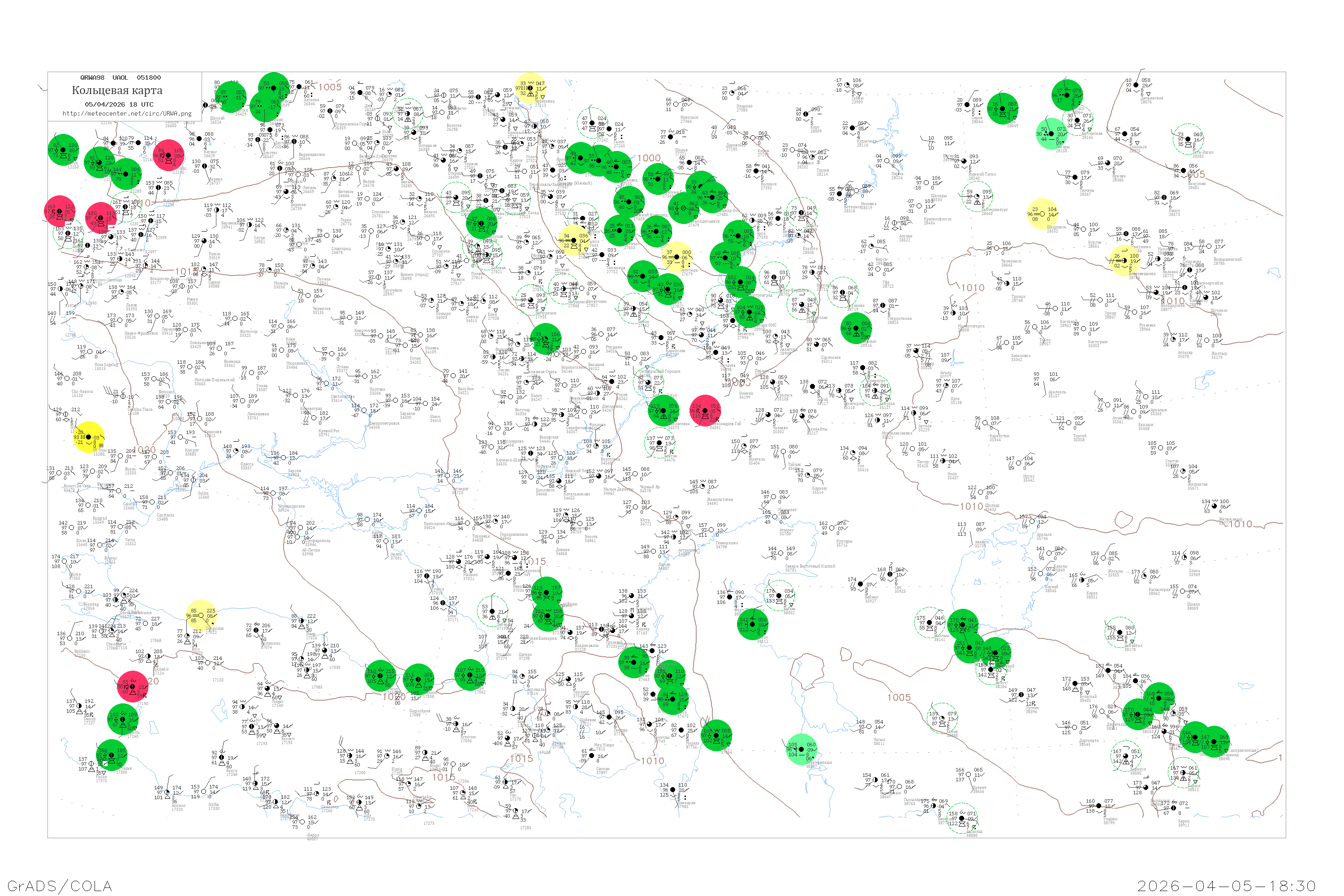The height and width of the screenshot is (896, 1344).
Task: Click the bright yellow circle on left edge
Action: coord(89,437)
